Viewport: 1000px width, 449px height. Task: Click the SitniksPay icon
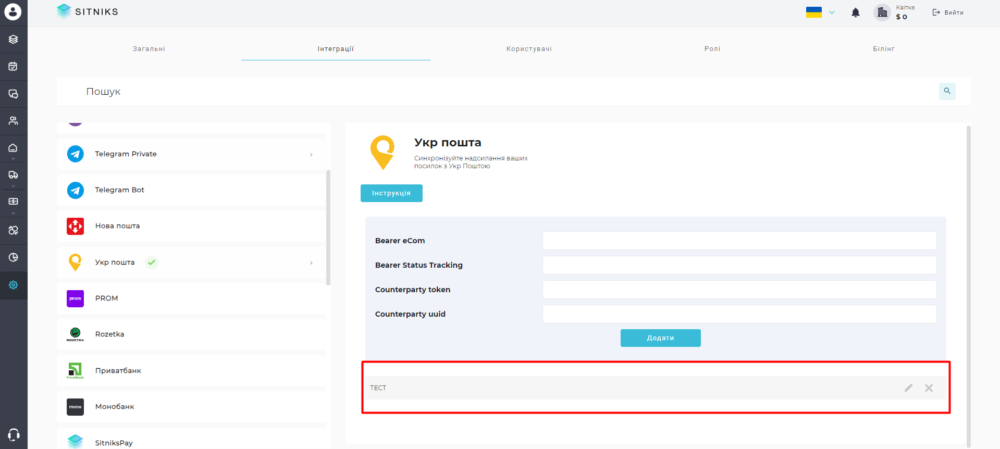[x=75, y=441]
